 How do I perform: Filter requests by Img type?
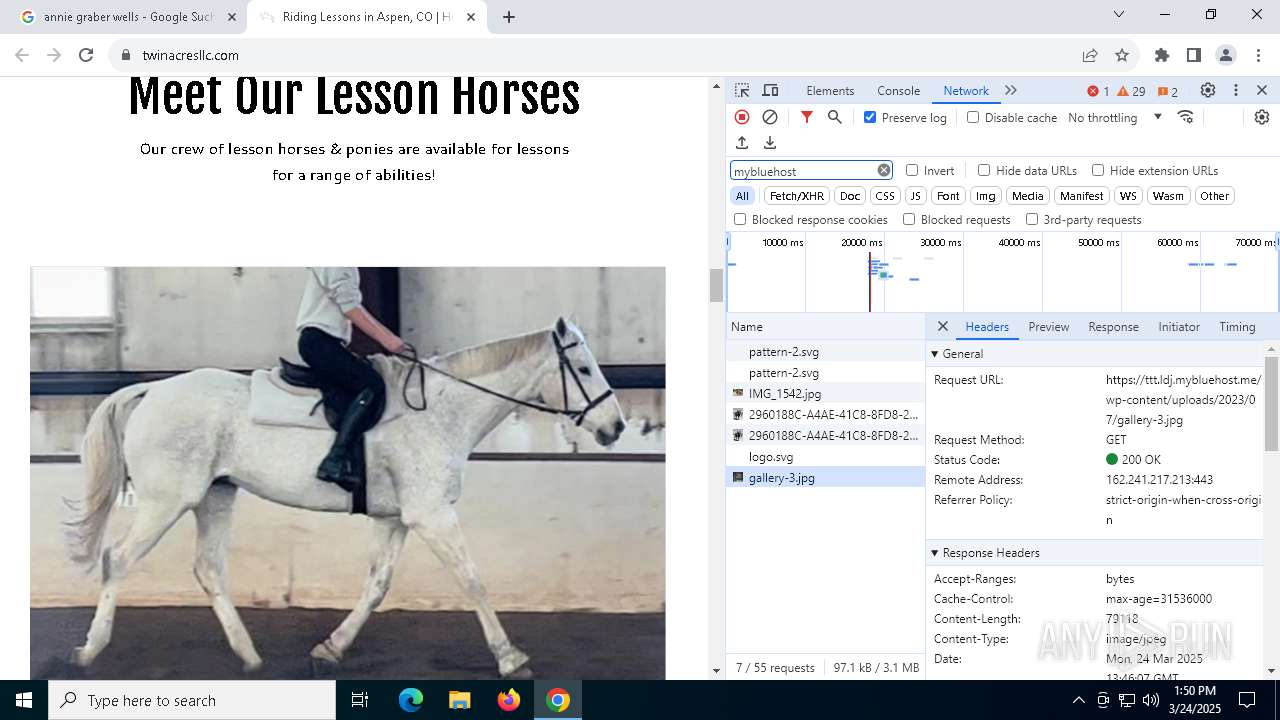tap(985, 196)
